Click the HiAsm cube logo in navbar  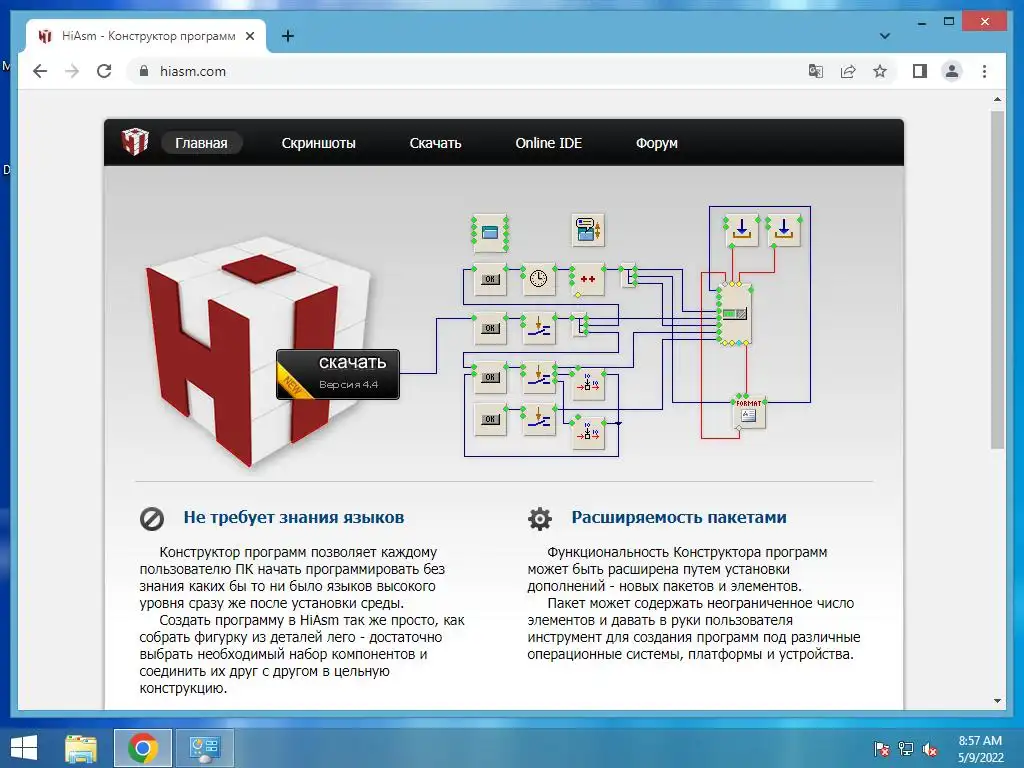pyautogui.click(x=135, y=142)
